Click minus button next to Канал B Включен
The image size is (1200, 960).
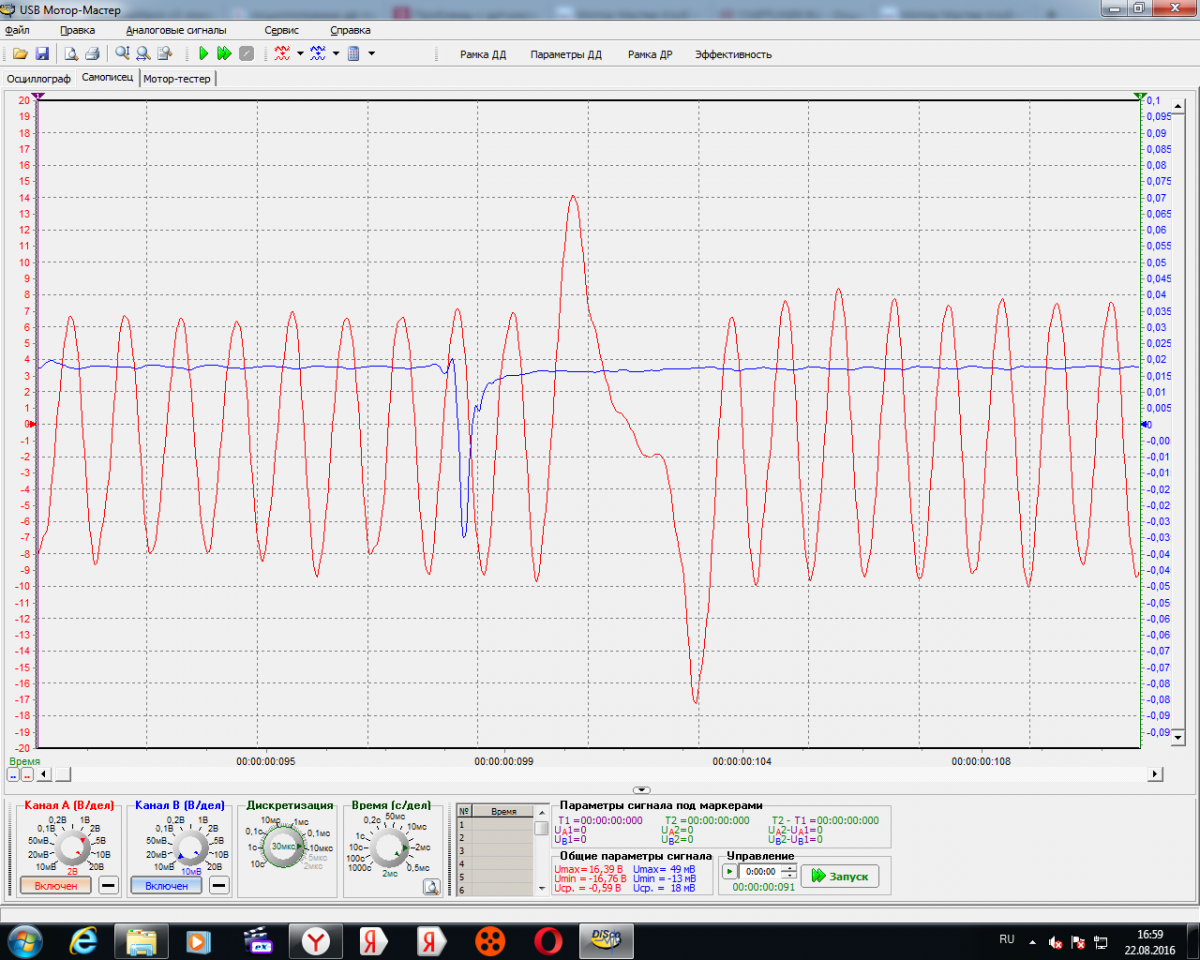[218, 885]
